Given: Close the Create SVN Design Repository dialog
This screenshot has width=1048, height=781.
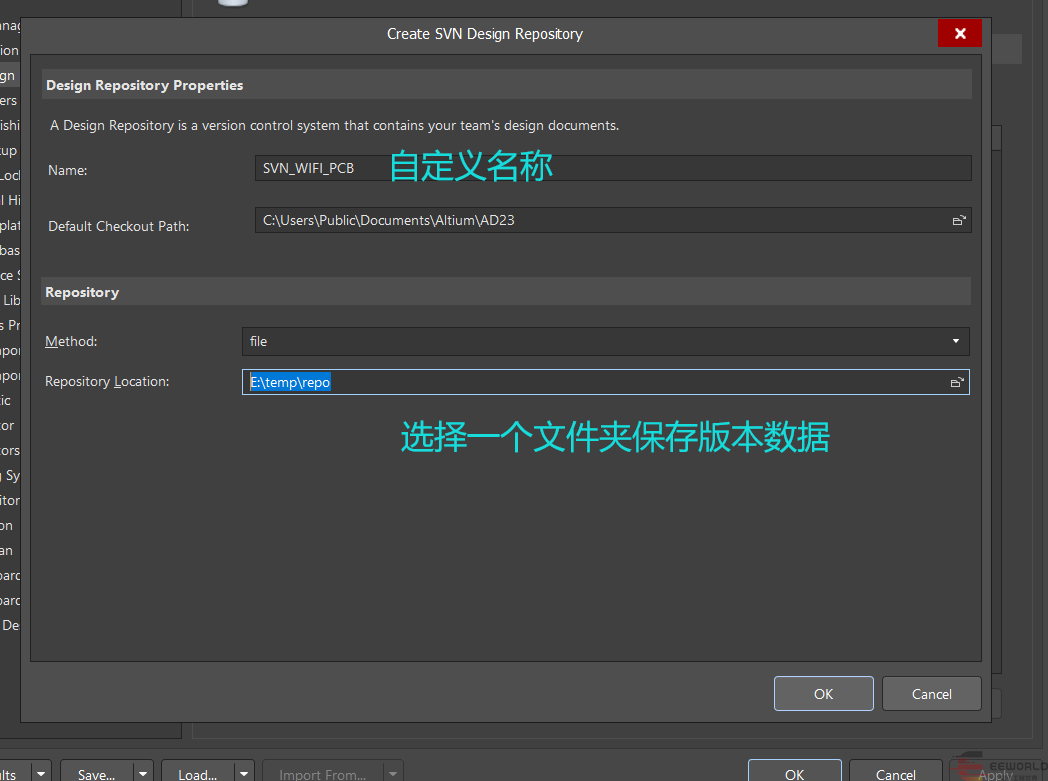Looking at the screenshot, I should click(x=960, y=33).
